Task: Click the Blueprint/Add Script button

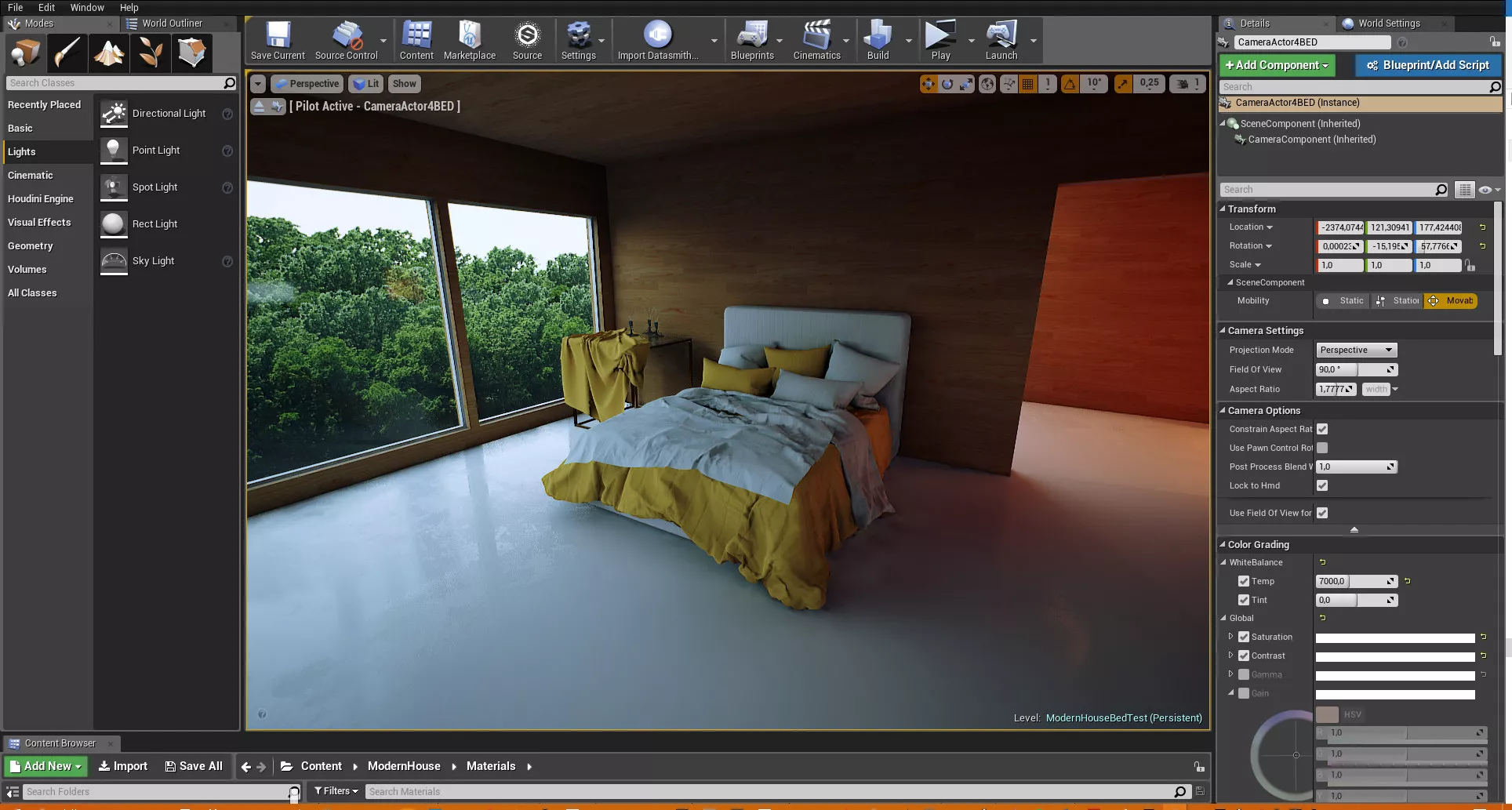Action: [x=1427, y=65]
